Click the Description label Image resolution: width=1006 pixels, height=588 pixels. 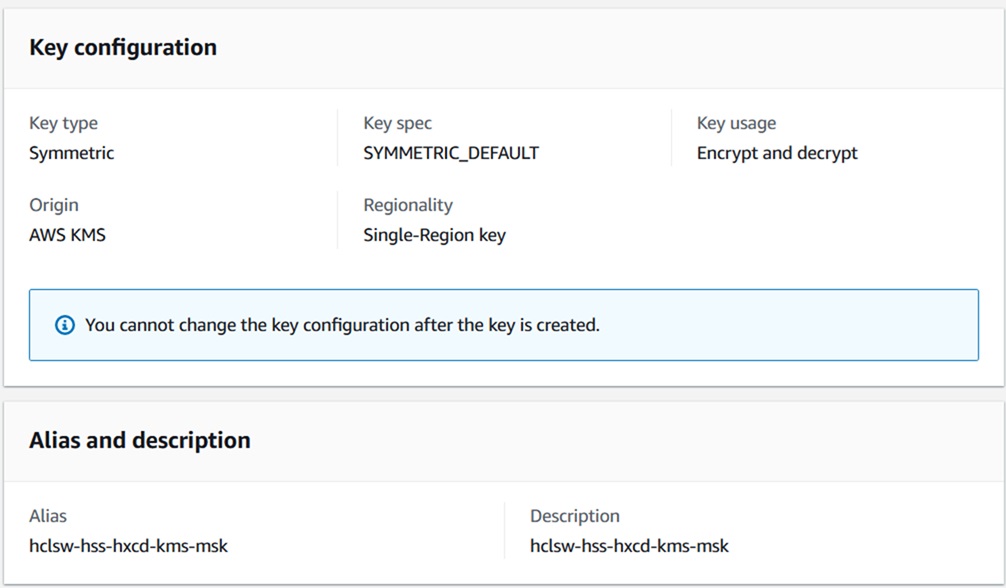(x=575, y=516)
